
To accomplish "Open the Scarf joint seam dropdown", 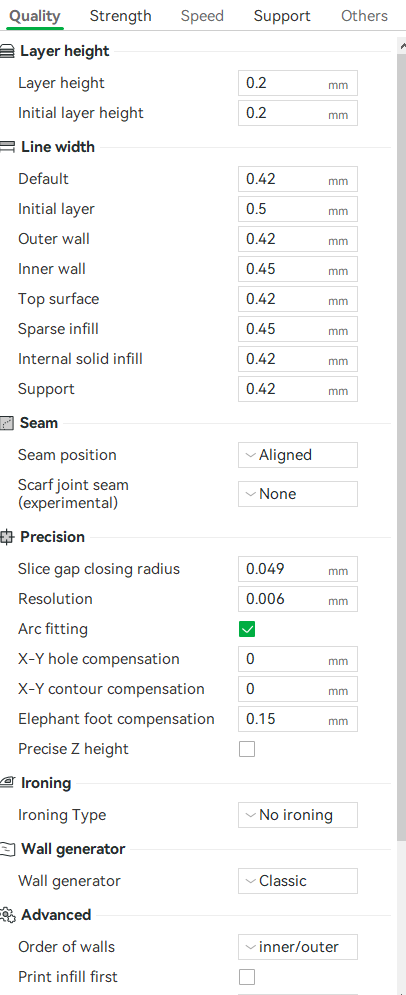I will [298, 494].
